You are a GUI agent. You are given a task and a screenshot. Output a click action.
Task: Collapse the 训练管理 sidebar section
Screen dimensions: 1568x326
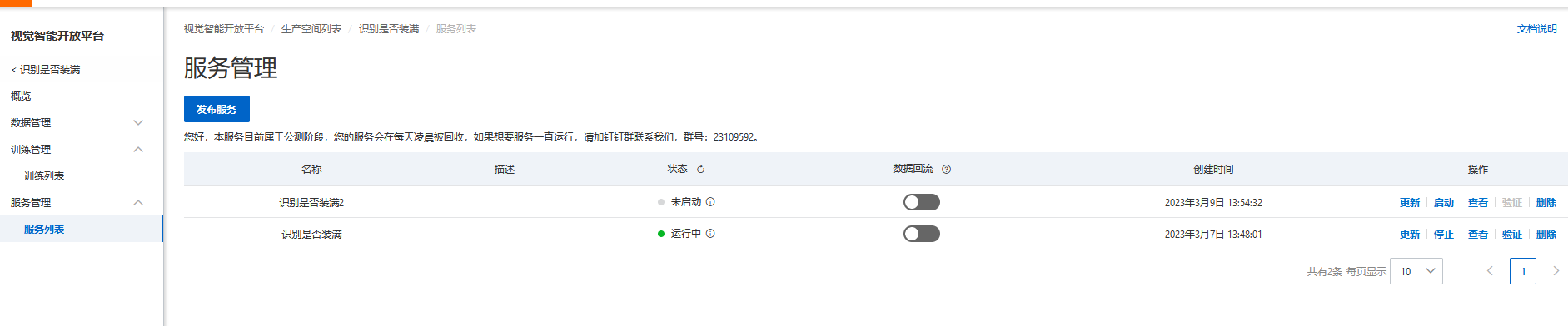(x=138, y=150)
